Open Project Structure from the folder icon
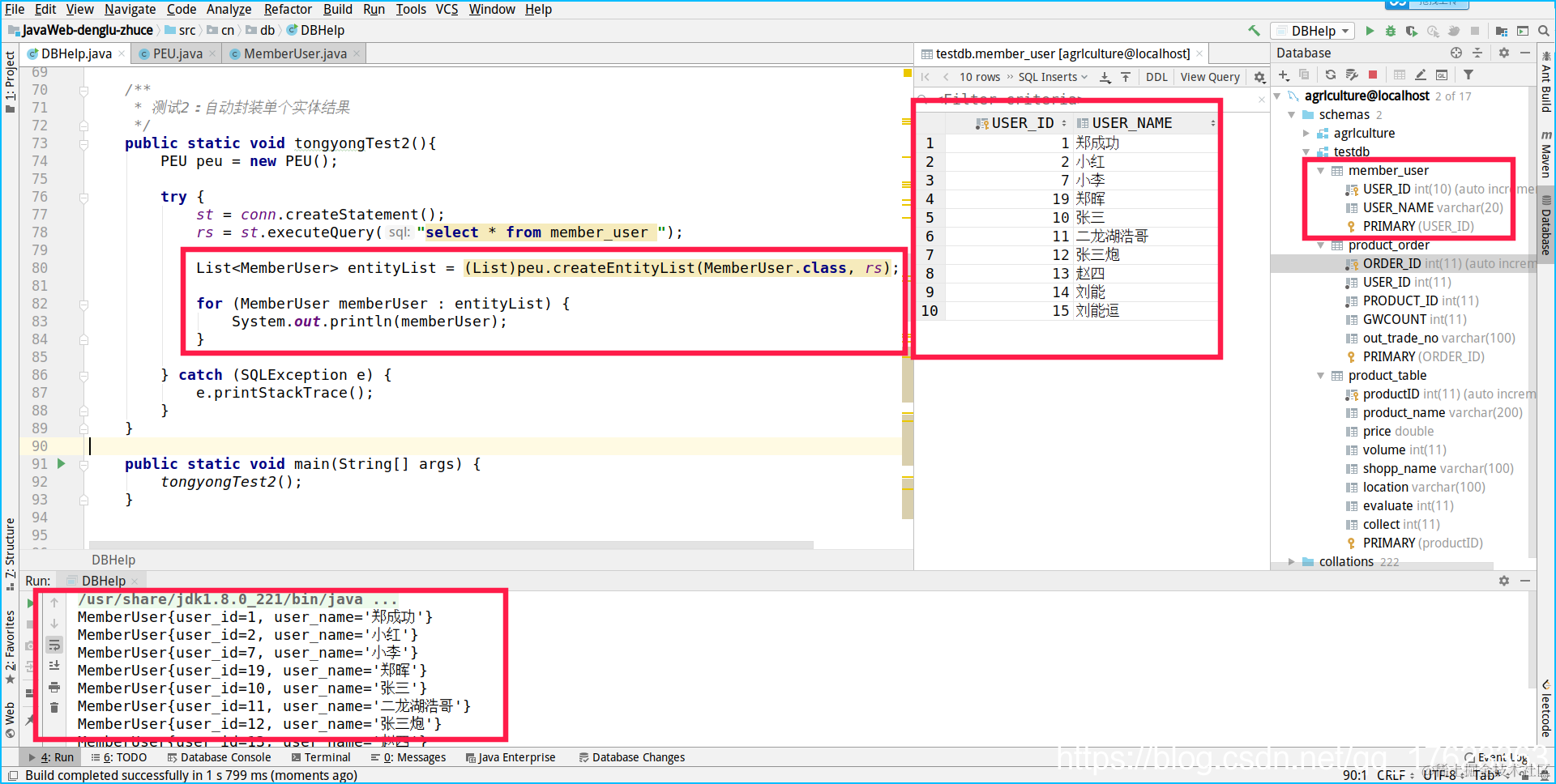The image size is (1556, 784). [x=1502, y=31]
